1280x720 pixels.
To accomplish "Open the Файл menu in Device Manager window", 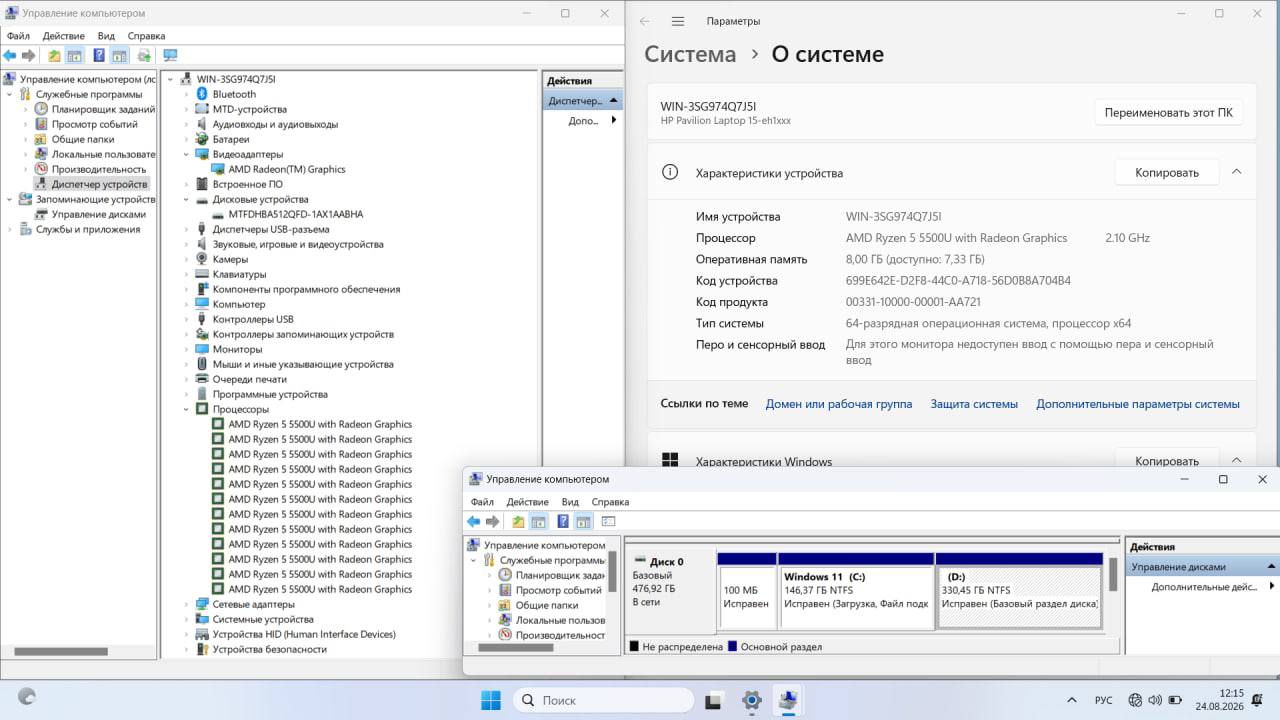I will [x=18, y=36].
